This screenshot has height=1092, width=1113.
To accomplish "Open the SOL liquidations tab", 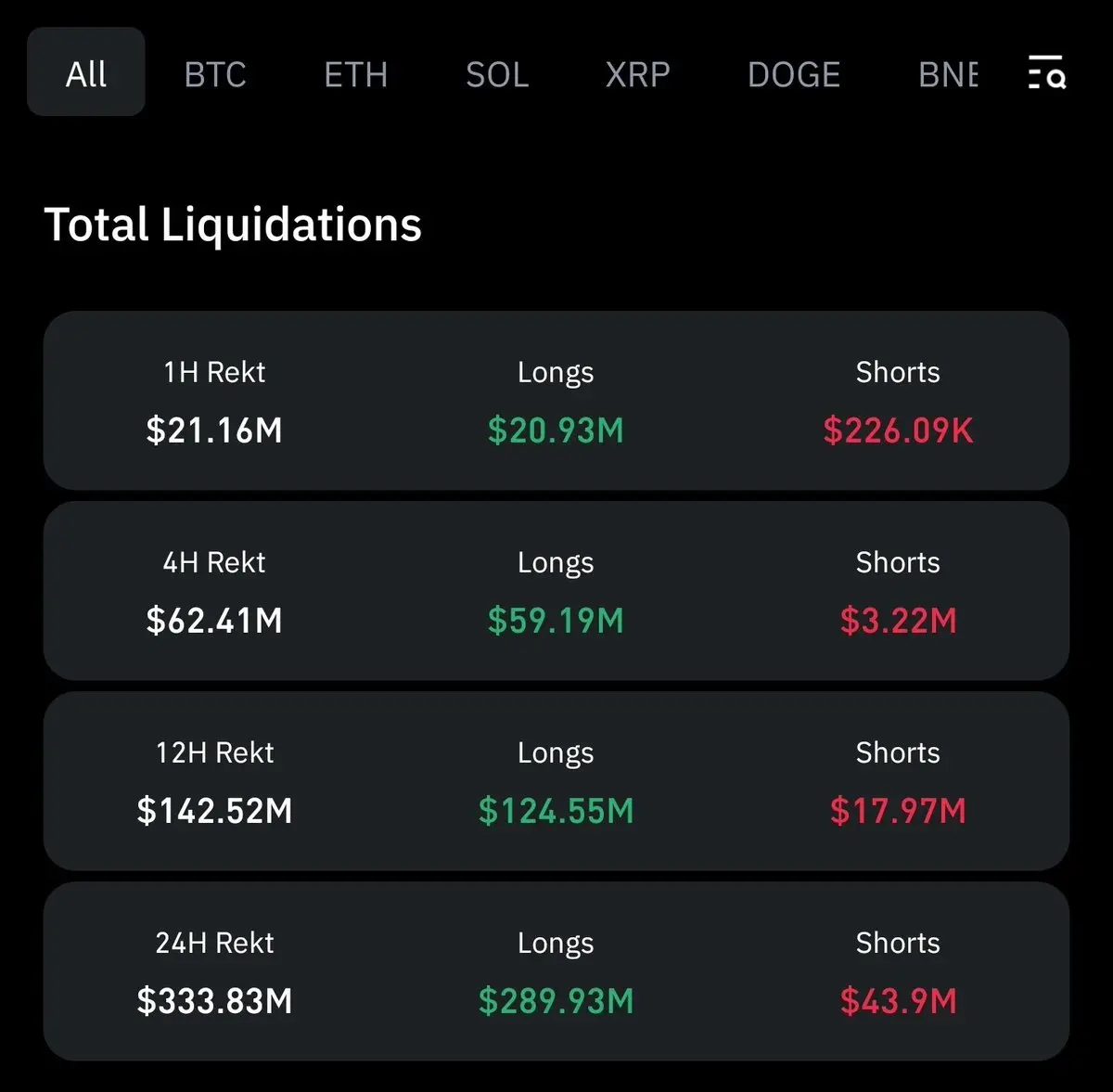I will pos(497,74).
